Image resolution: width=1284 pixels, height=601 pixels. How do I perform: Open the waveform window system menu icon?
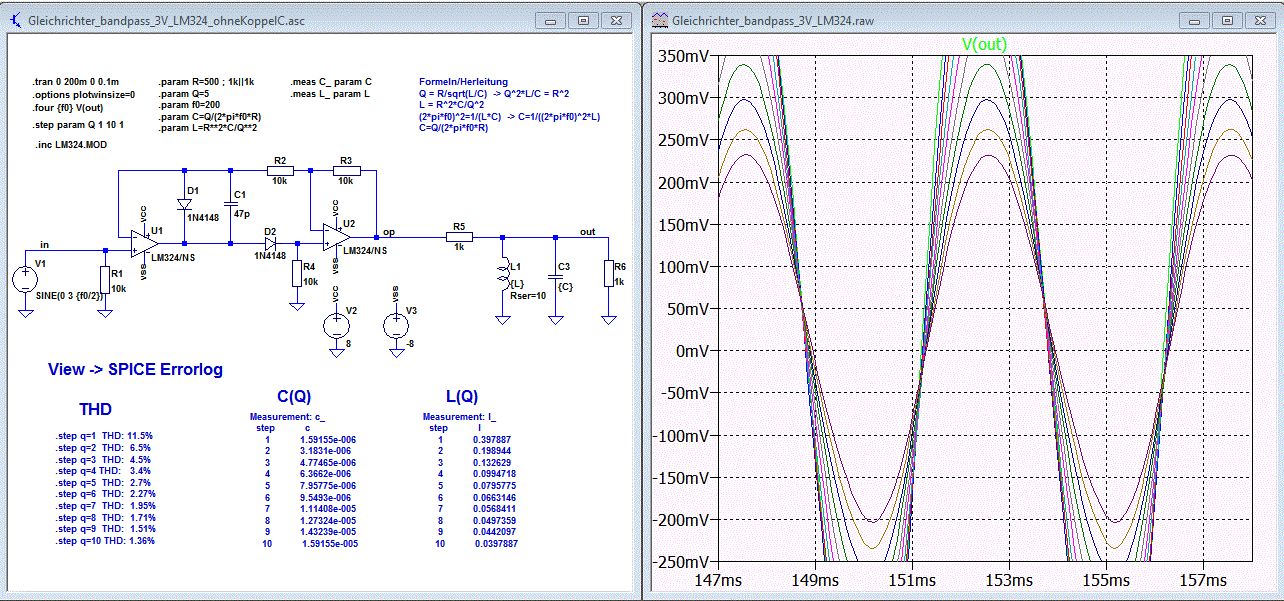659,20
